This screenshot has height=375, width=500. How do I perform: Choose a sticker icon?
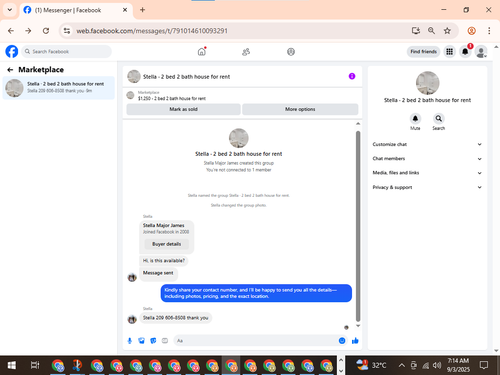point(153,341)
